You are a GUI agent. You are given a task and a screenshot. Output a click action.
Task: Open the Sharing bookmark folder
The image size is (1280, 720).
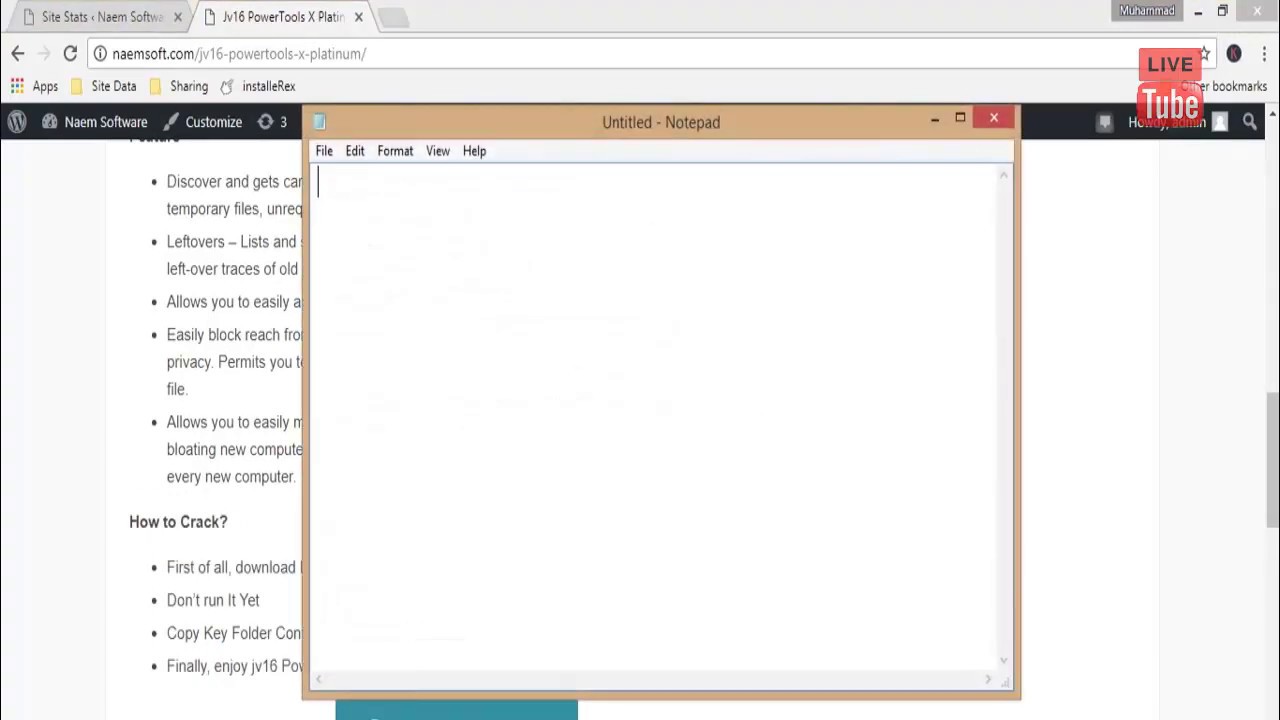[179, 86]
